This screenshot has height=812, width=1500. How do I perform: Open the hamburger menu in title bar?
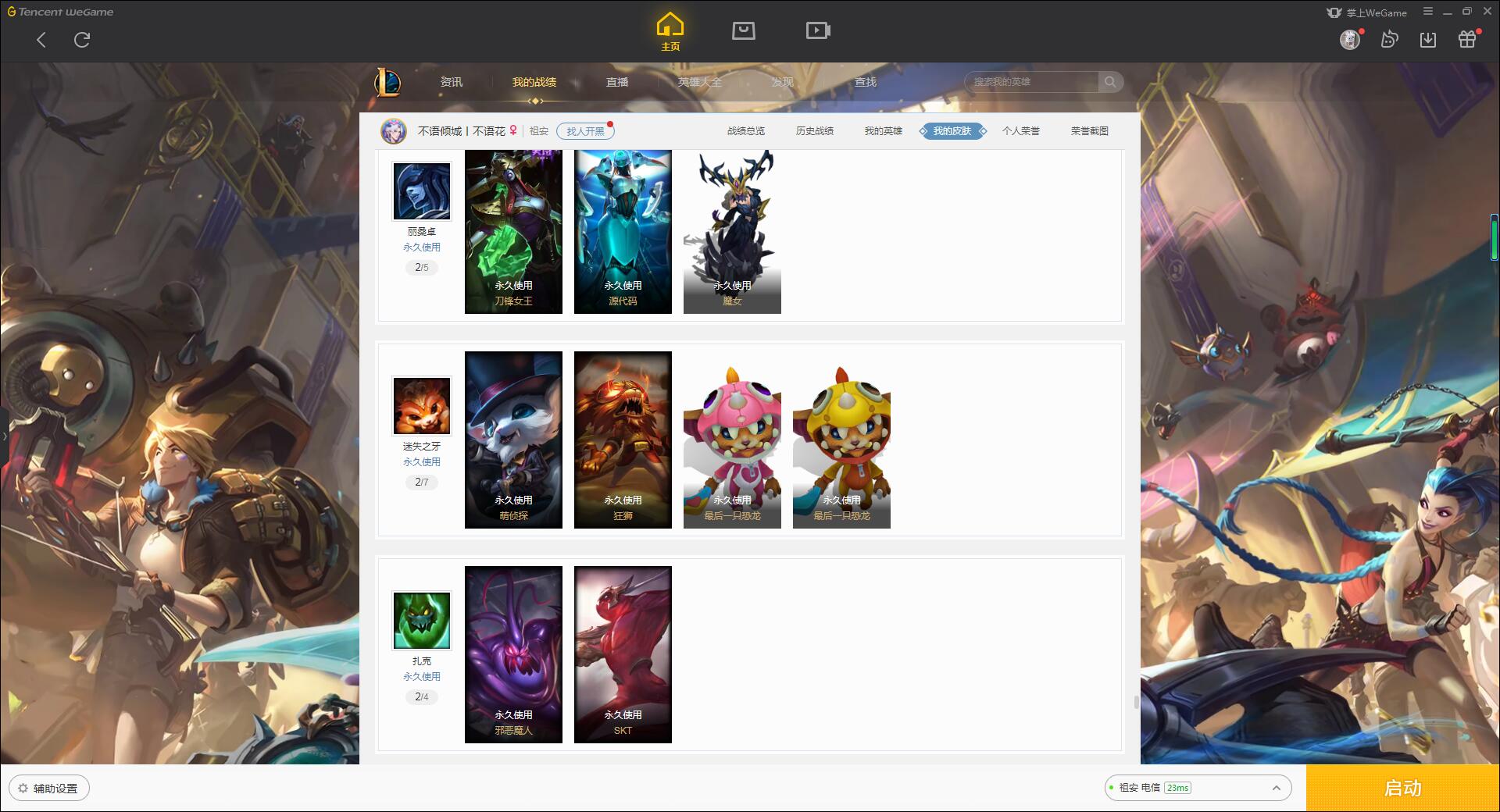click(1428, 12)
